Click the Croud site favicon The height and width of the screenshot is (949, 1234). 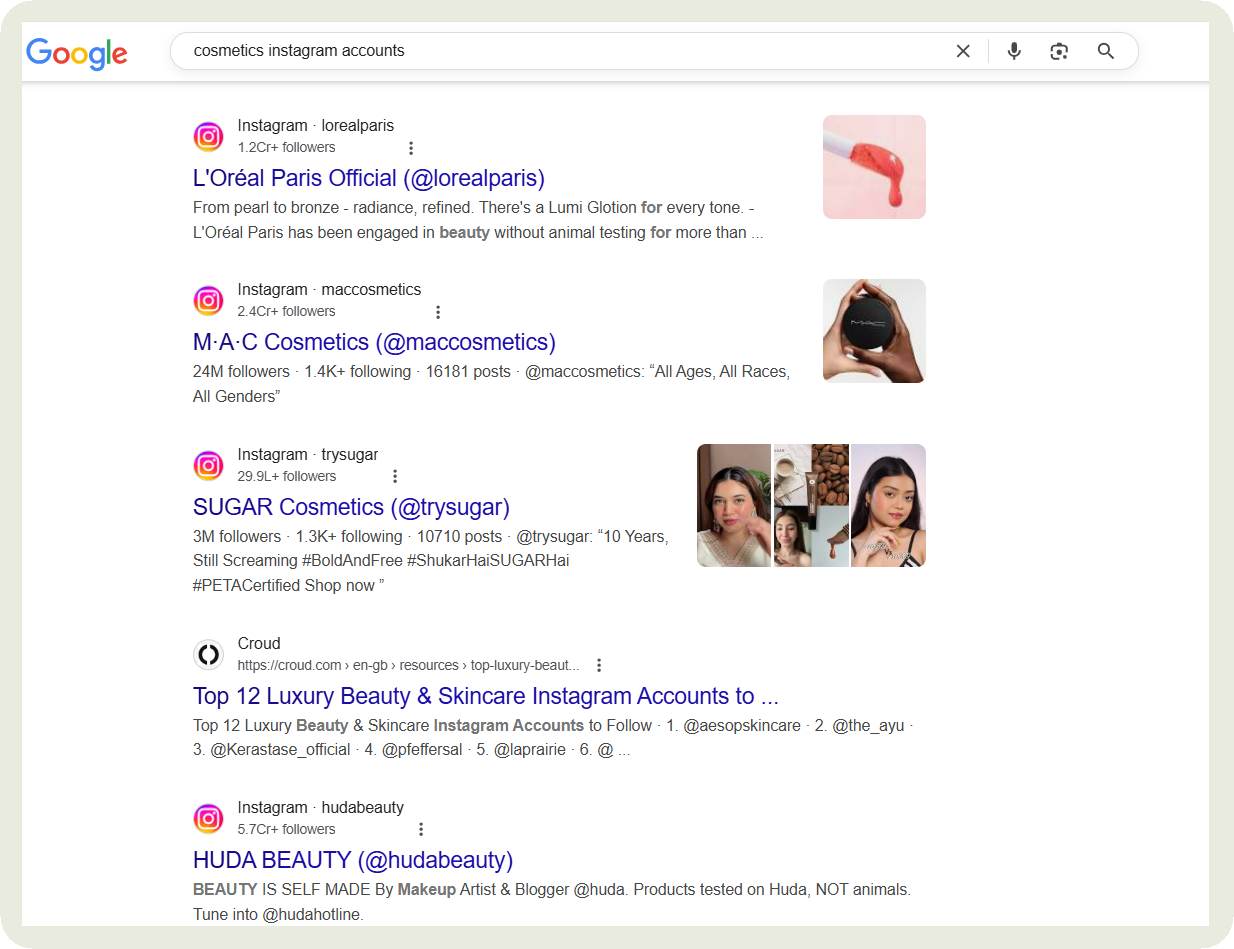click(x=208, y=654)
